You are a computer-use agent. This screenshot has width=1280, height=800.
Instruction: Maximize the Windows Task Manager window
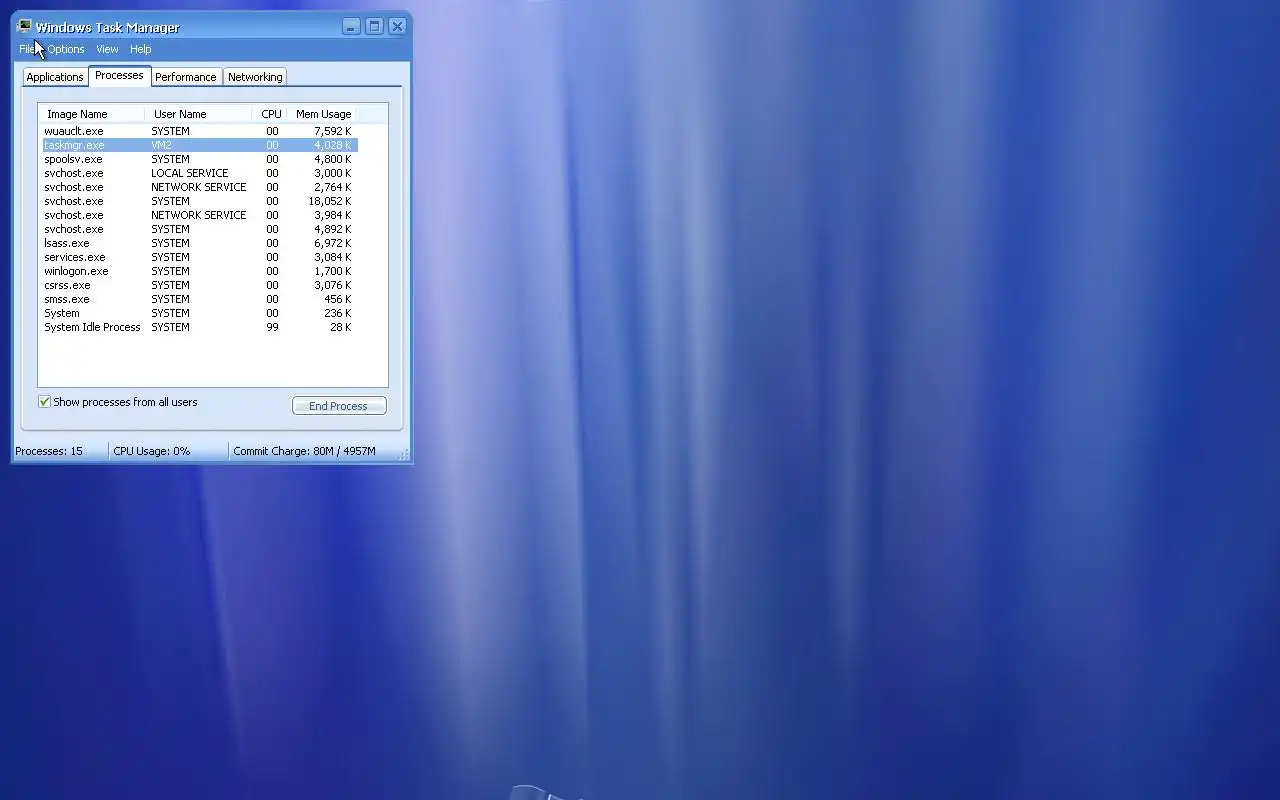click(374, 27)
